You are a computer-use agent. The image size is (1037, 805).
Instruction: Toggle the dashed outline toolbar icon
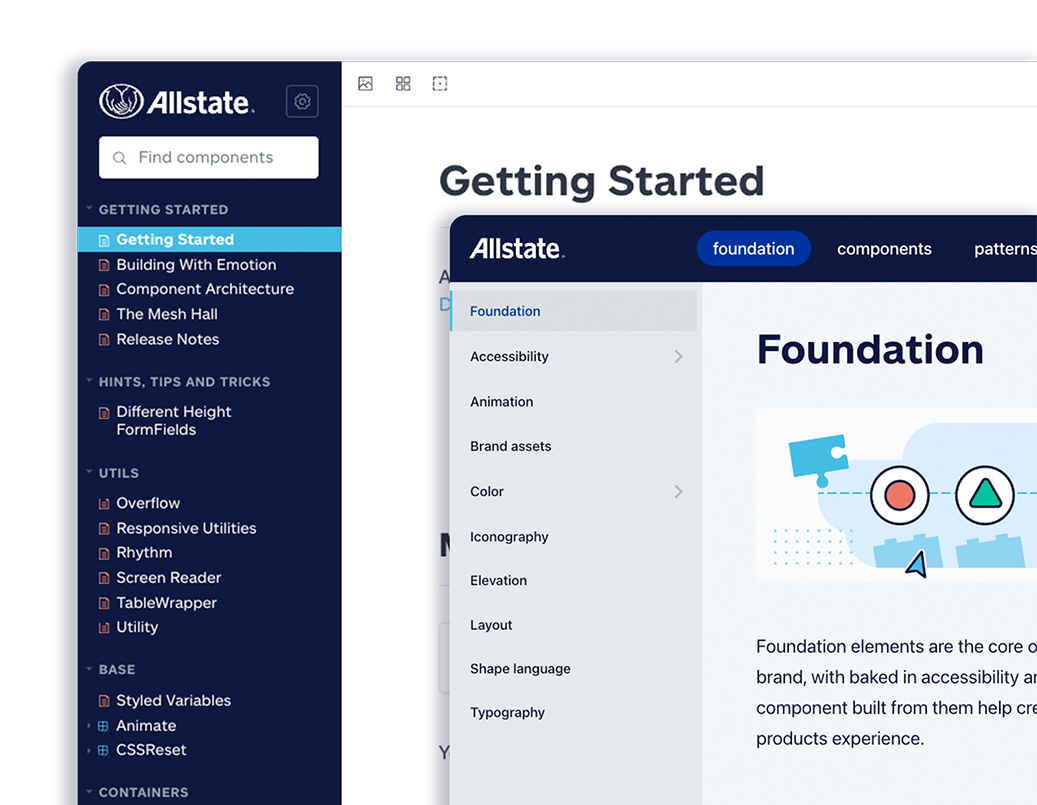[440, 83]
